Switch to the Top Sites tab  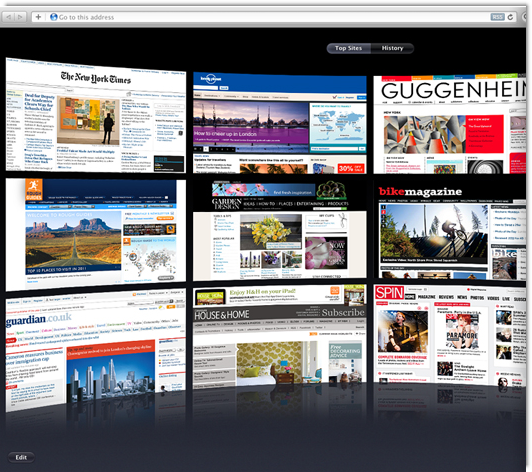(x=348, y=48)
